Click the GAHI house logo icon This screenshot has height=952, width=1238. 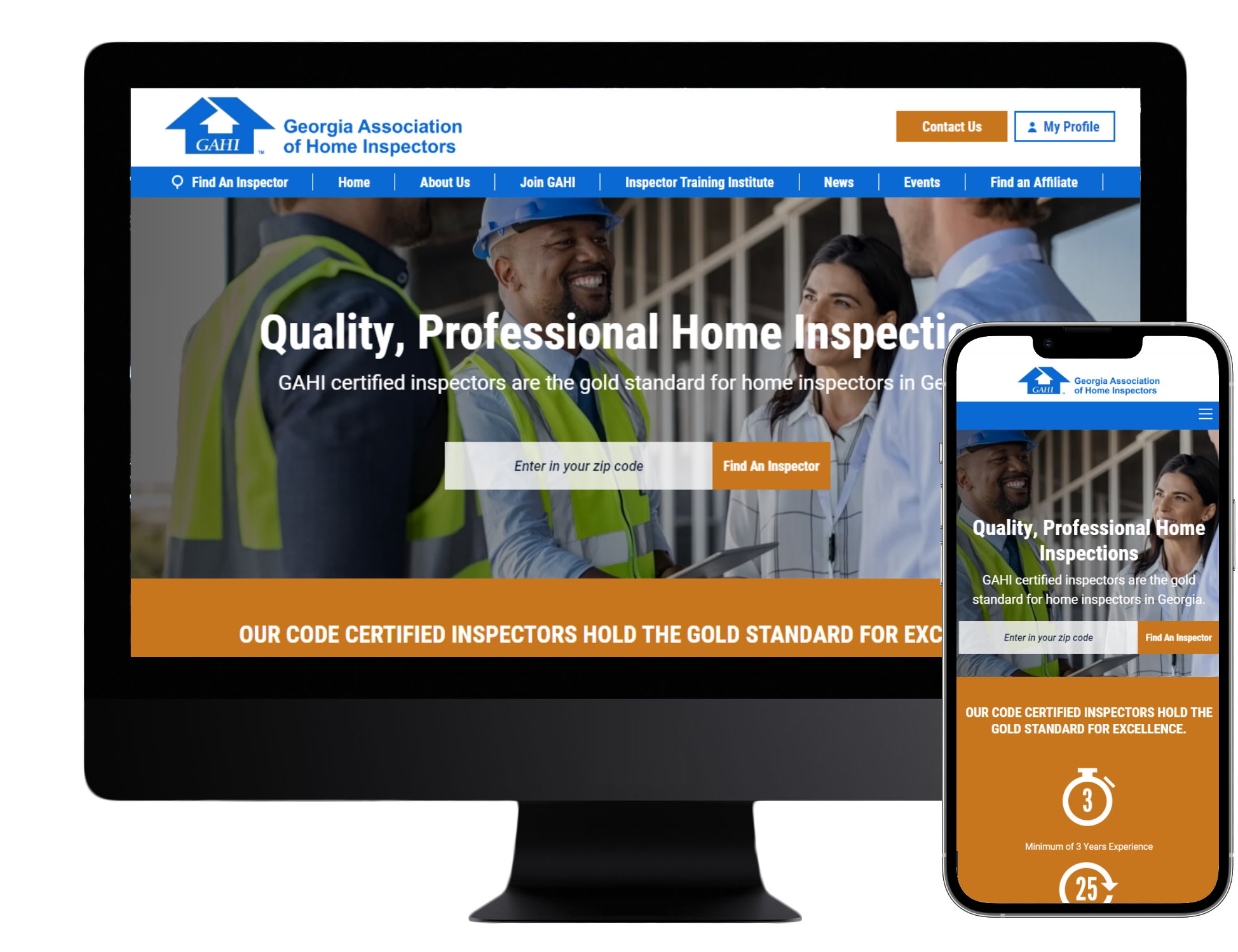[x=210, y=127]
